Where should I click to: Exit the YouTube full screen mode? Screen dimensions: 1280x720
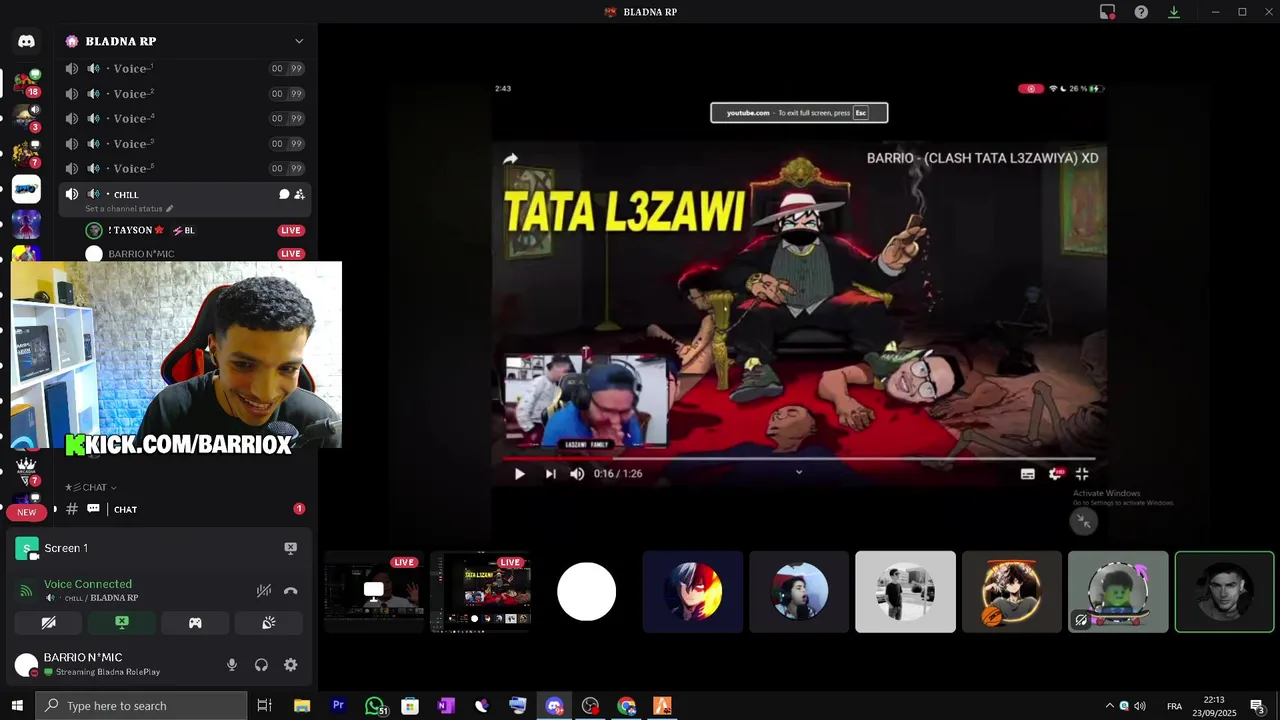(x=1082, y=474)
